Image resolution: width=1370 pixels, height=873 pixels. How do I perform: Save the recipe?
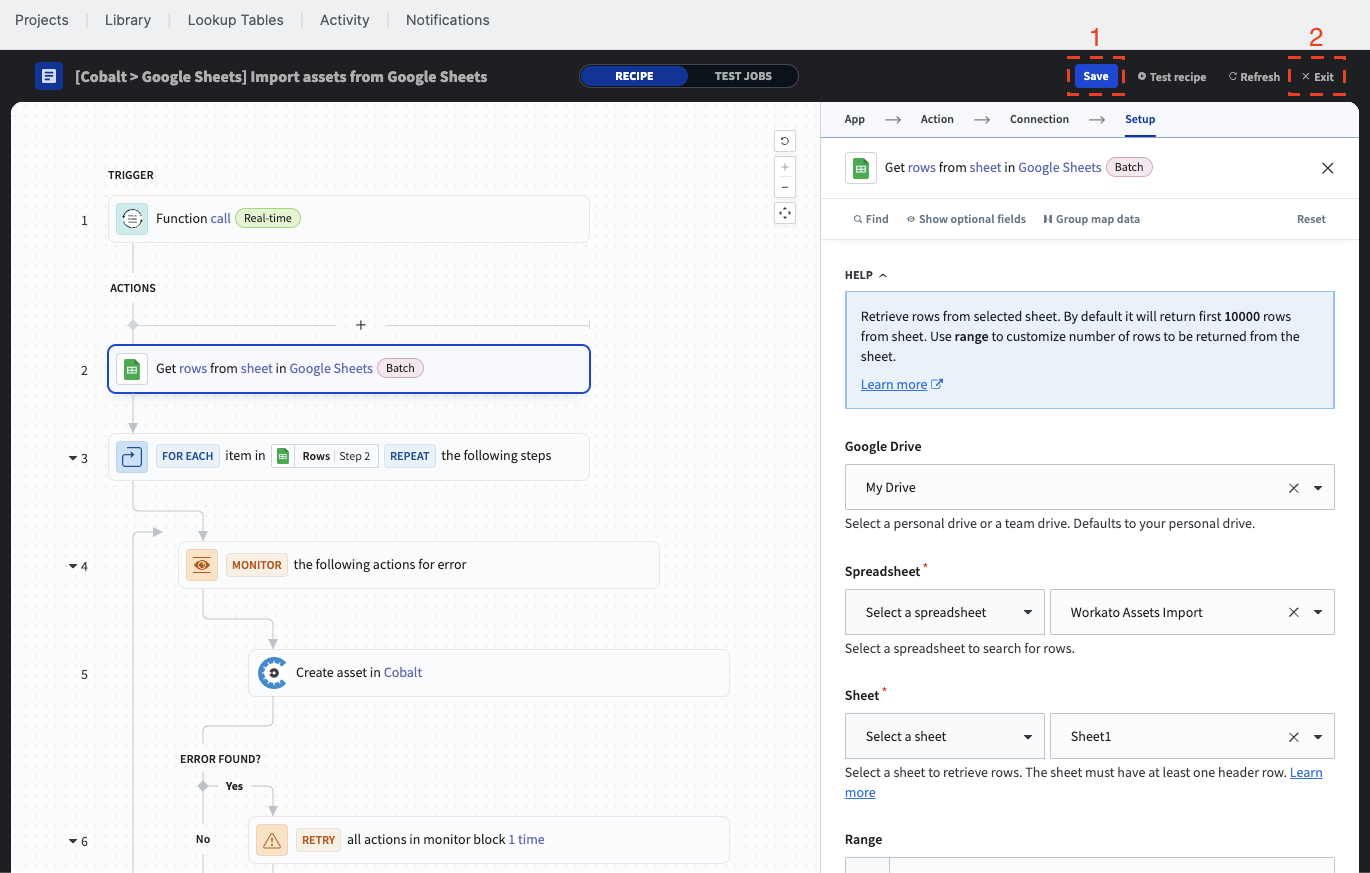pyautogui.click(x=1096, y=76)
